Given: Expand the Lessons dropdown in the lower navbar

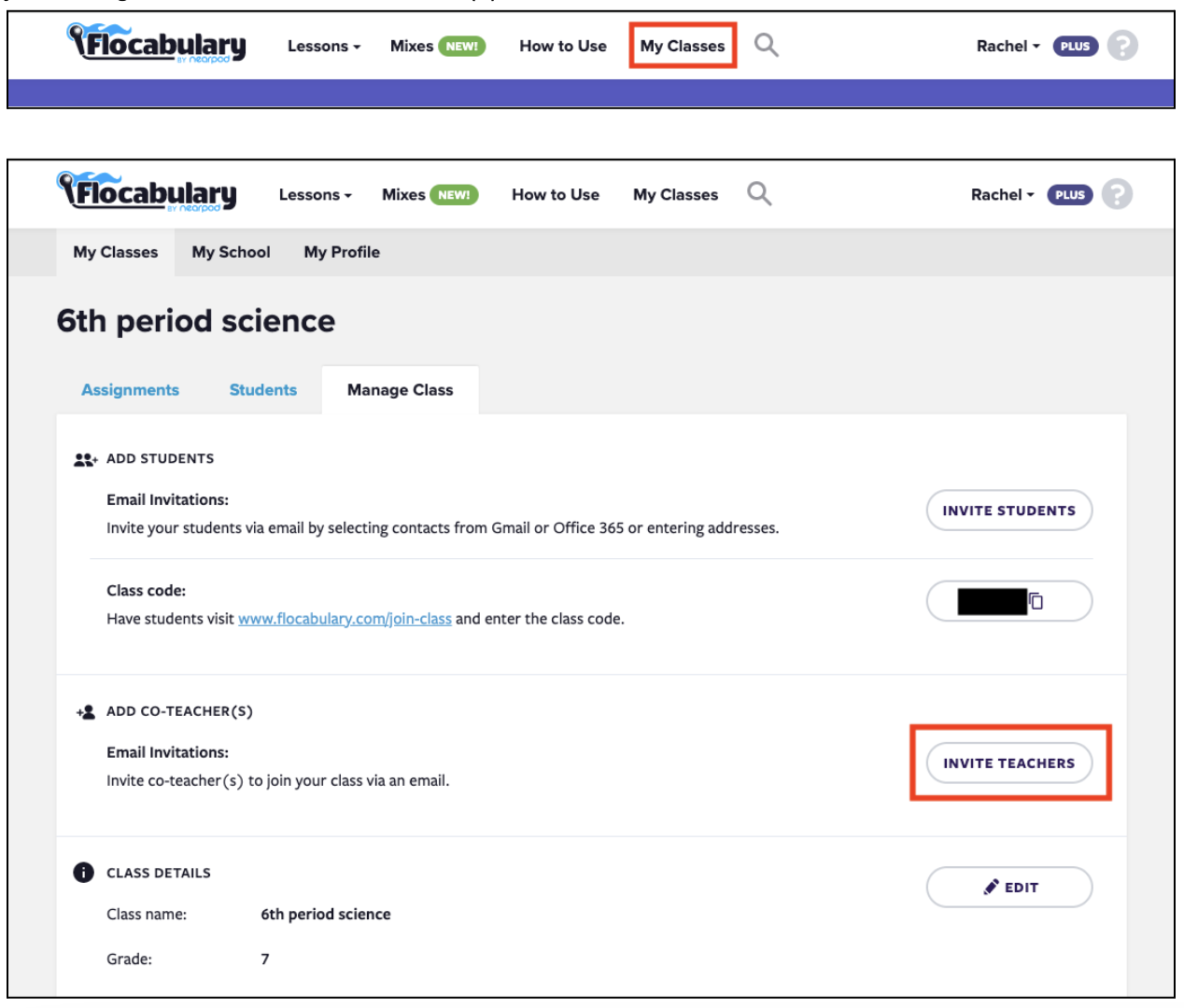Looking at the screenshot, I should pyautogui.click(x=315, y=195).
